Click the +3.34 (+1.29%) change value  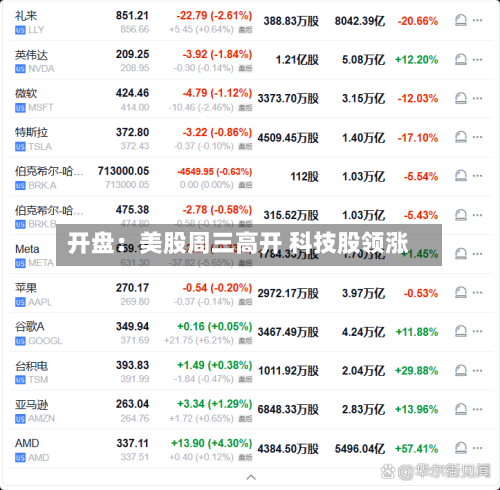(214, 404)
